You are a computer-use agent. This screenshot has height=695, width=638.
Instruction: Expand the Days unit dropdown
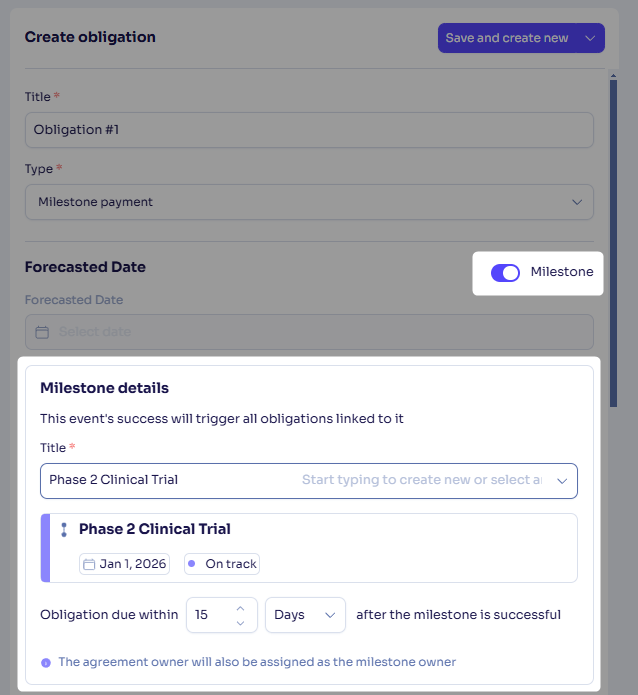305,615
